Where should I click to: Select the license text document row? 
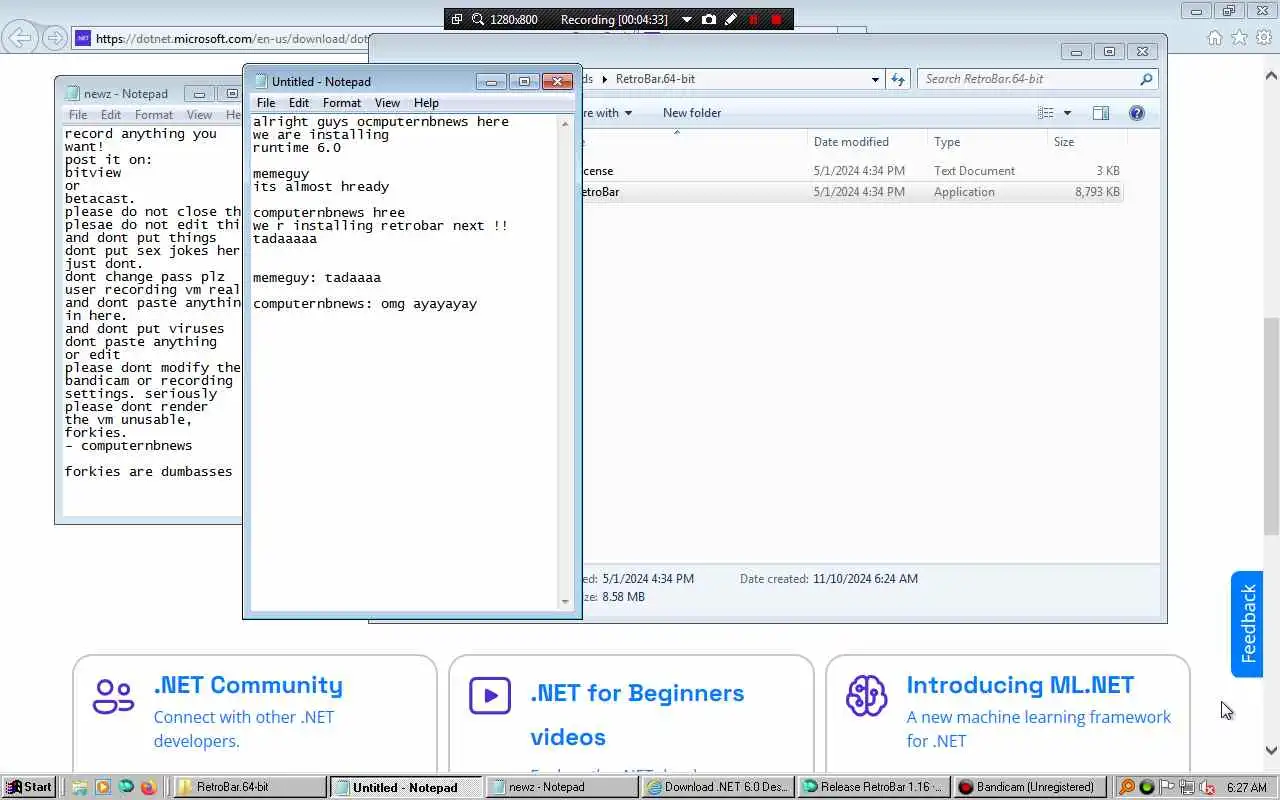tap(852, 171)
